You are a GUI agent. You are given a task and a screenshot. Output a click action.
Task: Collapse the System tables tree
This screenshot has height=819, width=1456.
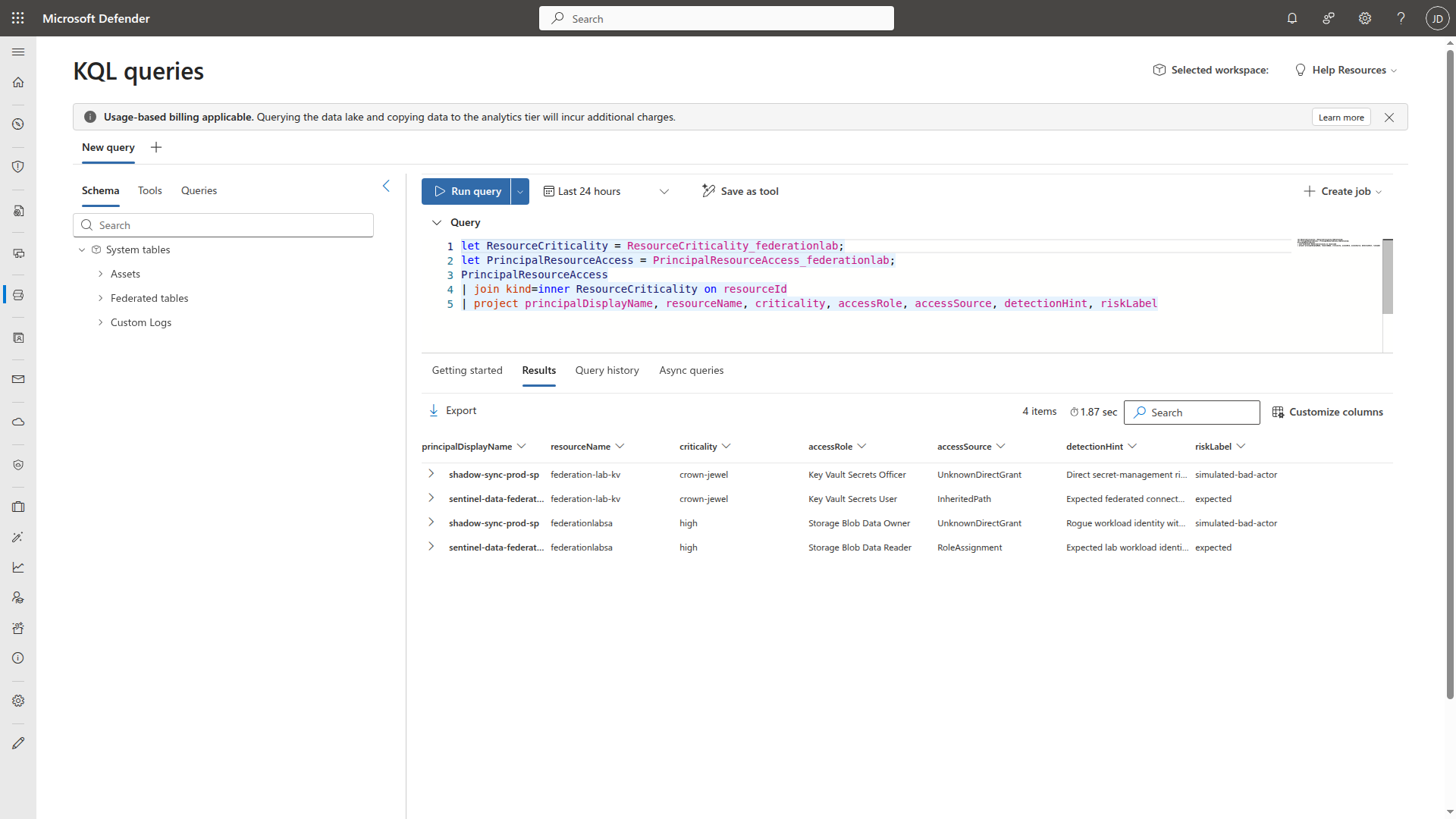tap(81, 249)
